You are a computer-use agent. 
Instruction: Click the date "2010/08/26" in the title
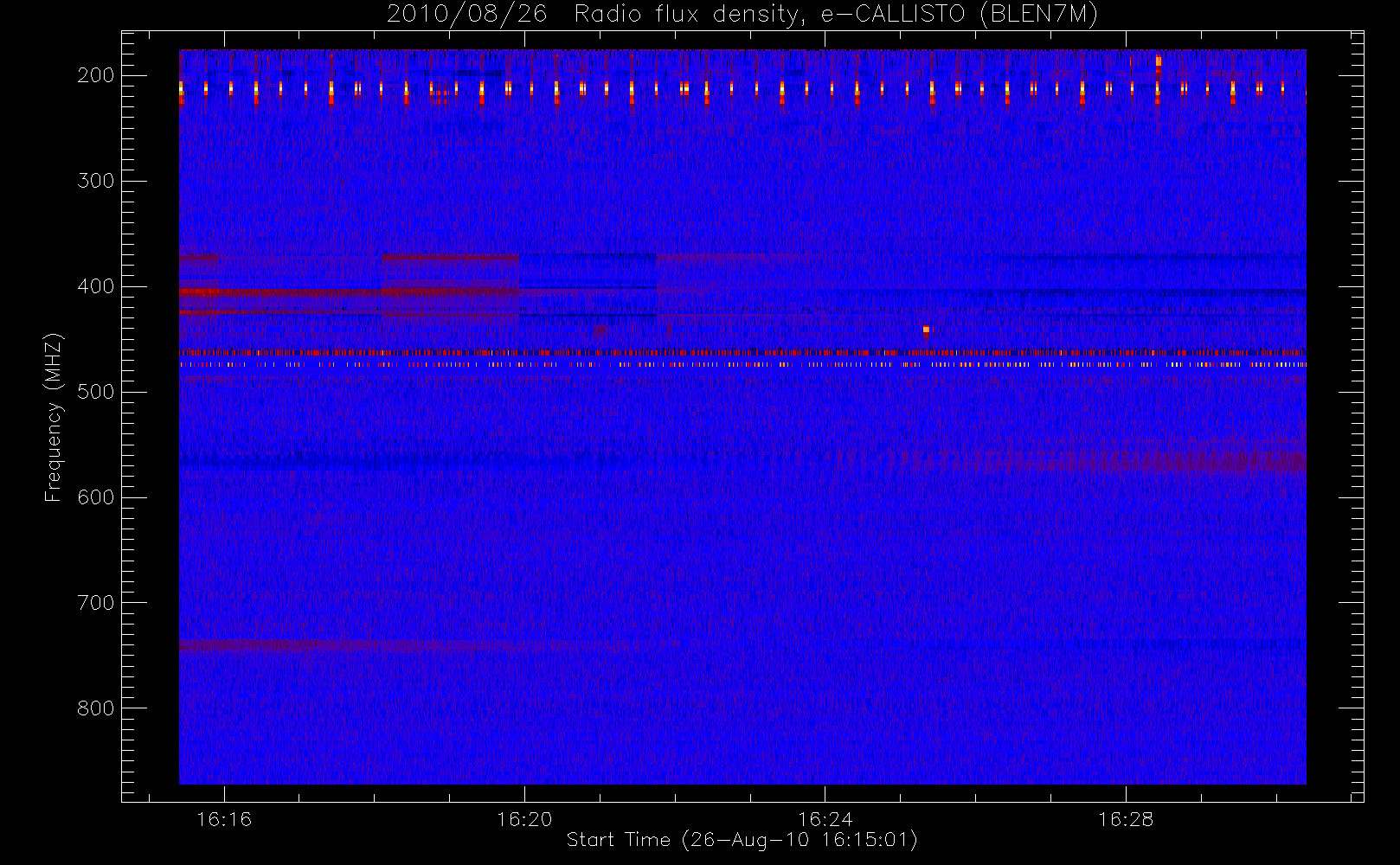466,15
